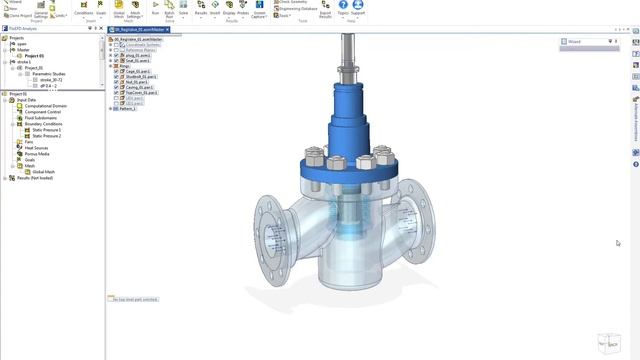
Task: Click Clone Project in the ribbon
Action: click(x=18, y=16)
